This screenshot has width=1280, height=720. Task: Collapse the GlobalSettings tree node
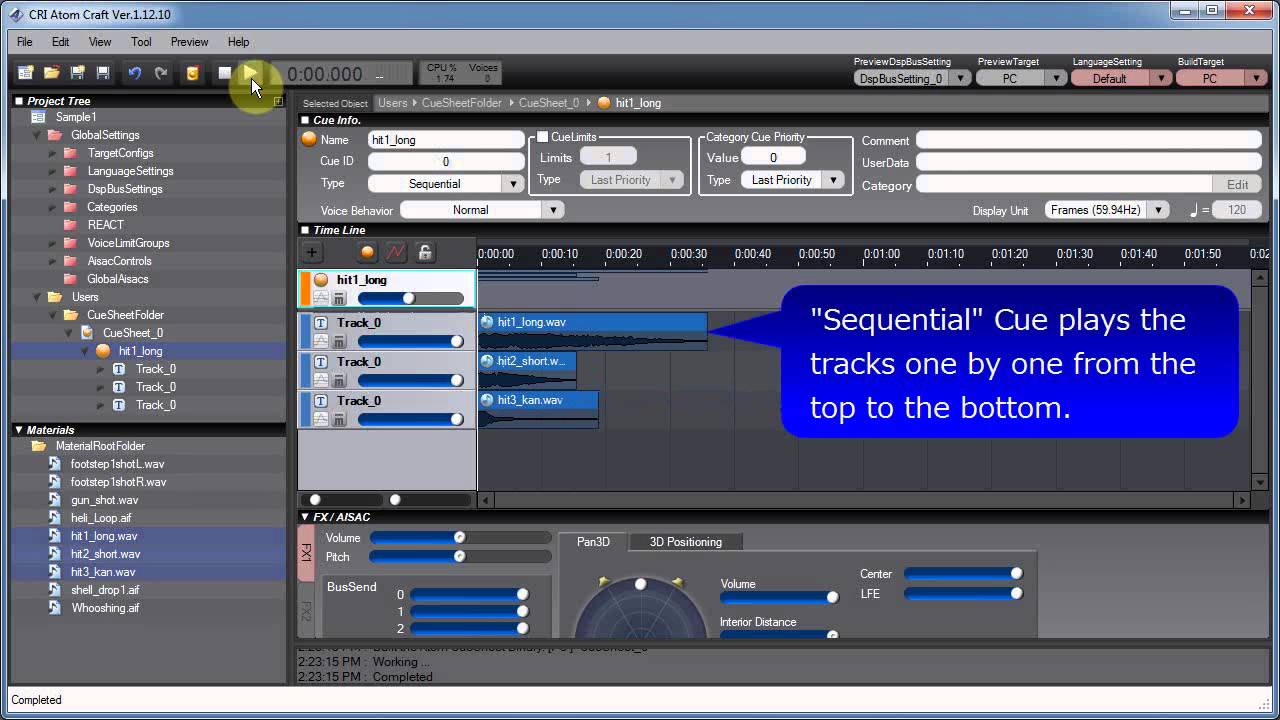tap(37, 135)
